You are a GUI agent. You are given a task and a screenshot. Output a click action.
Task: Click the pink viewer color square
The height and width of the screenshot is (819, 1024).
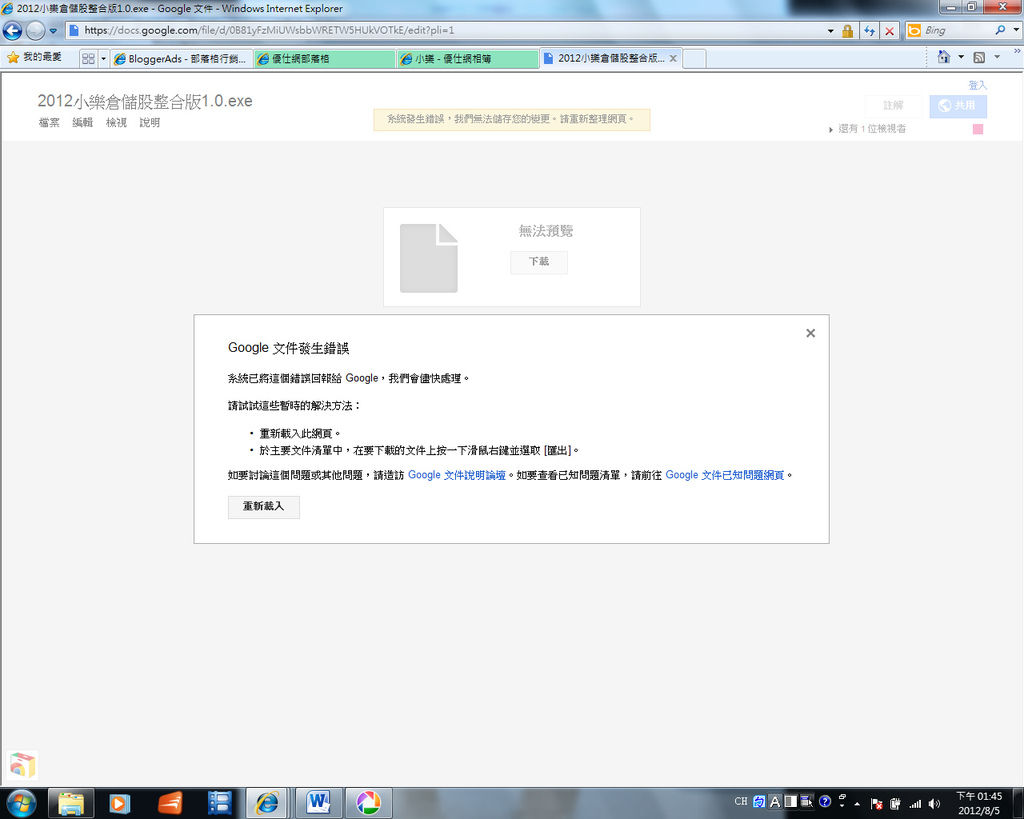coord(978,129)
